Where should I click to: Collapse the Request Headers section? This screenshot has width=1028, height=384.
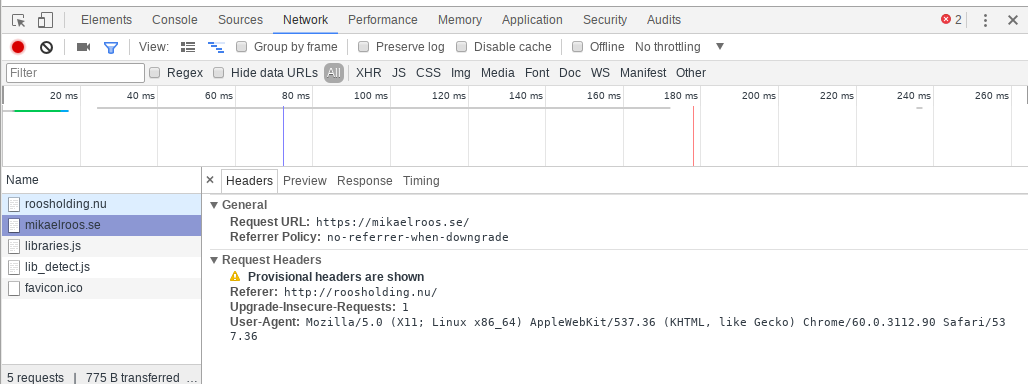(214, 260)
